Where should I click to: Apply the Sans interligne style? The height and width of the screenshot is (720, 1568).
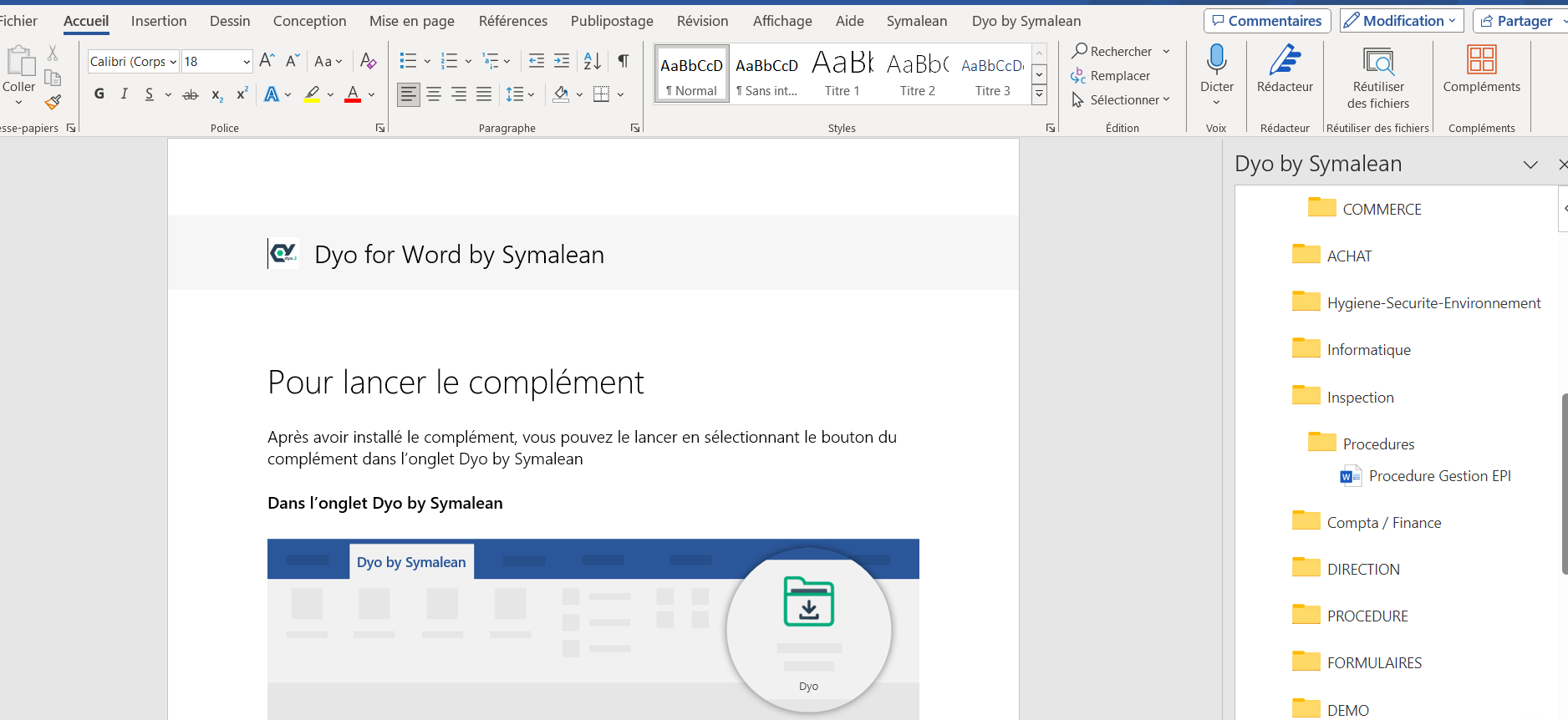point(766,74)
